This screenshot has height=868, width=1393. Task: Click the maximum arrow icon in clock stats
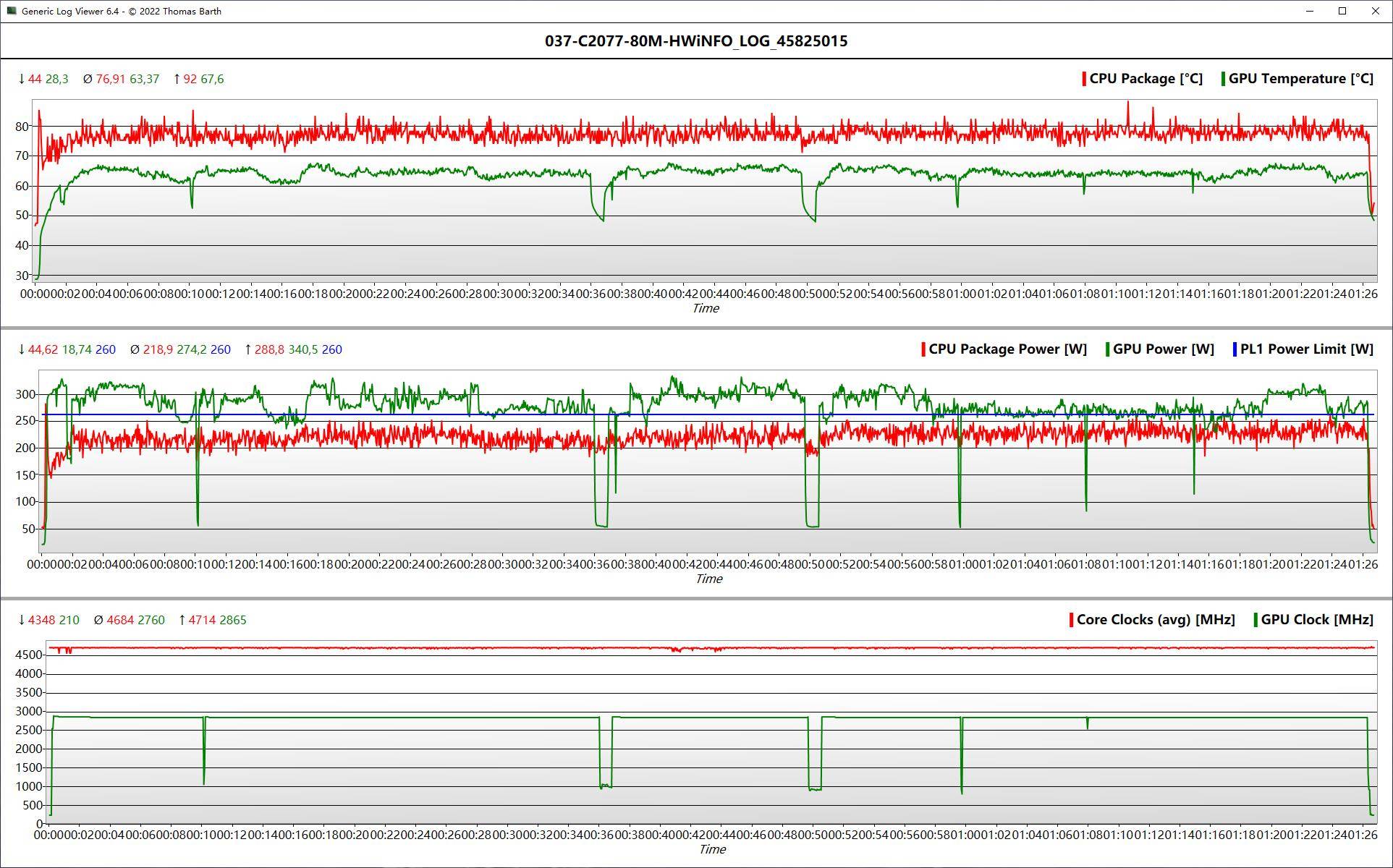coord(182,620)
